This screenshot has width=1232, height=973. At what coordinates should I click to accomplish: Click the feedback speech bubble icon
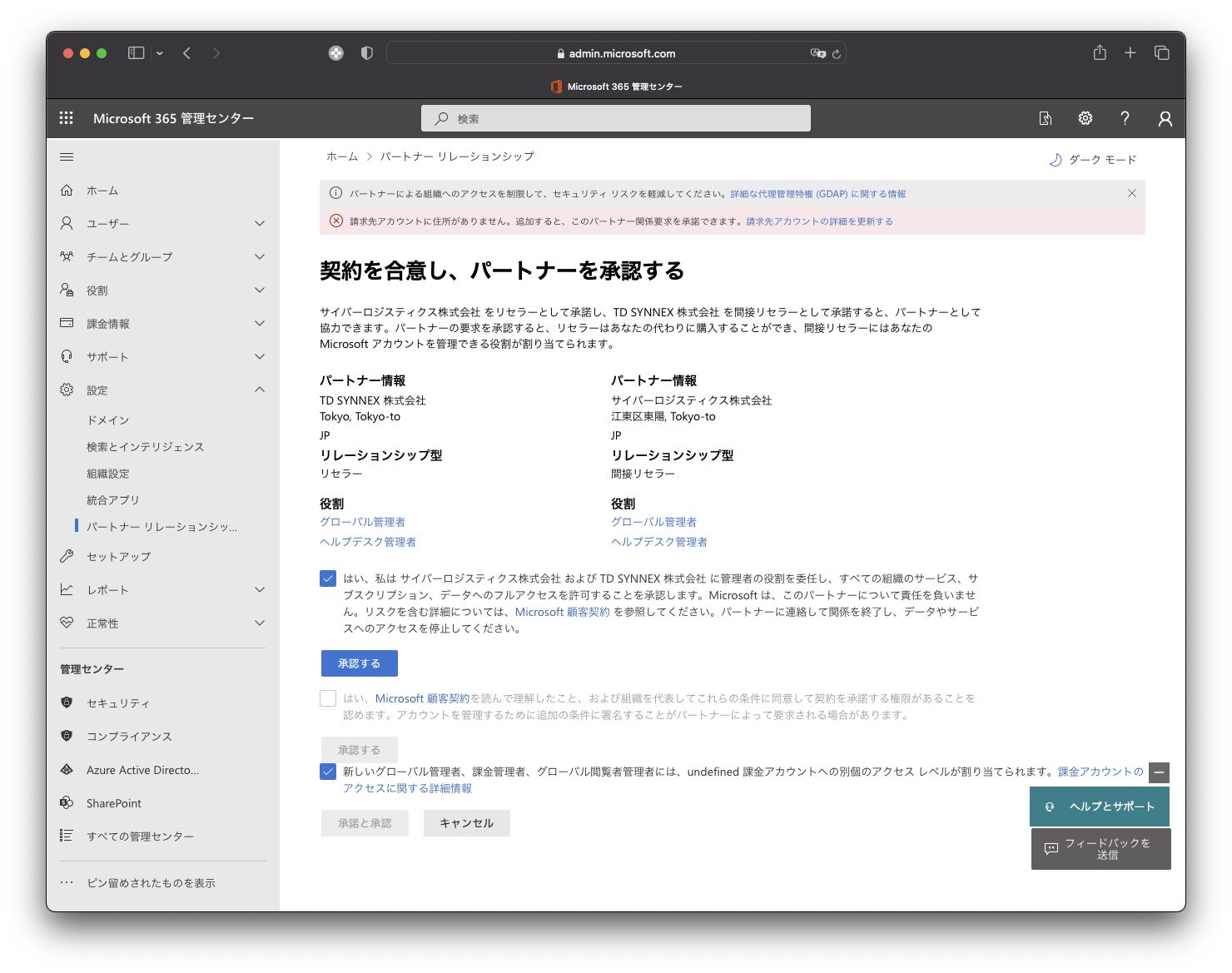pos(1051,849)
